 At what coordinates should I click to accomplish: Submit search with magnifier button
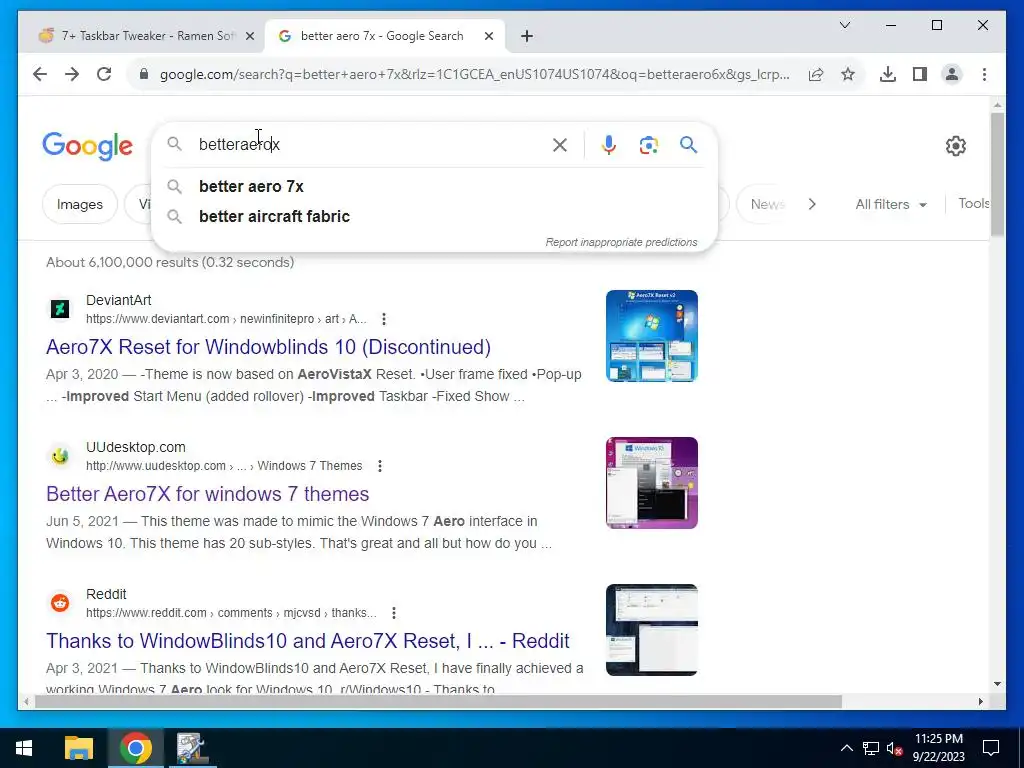(x=688, y=145)
